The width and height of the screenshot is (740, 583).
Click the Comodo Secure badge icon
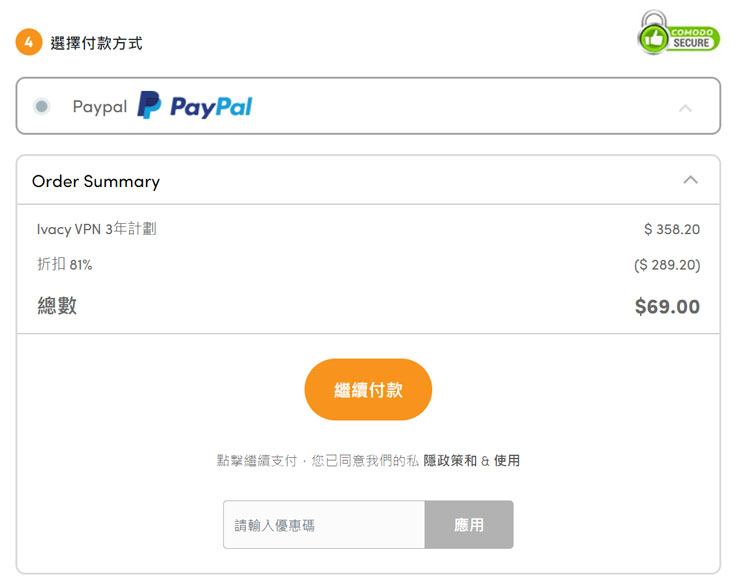pos(679,34)
